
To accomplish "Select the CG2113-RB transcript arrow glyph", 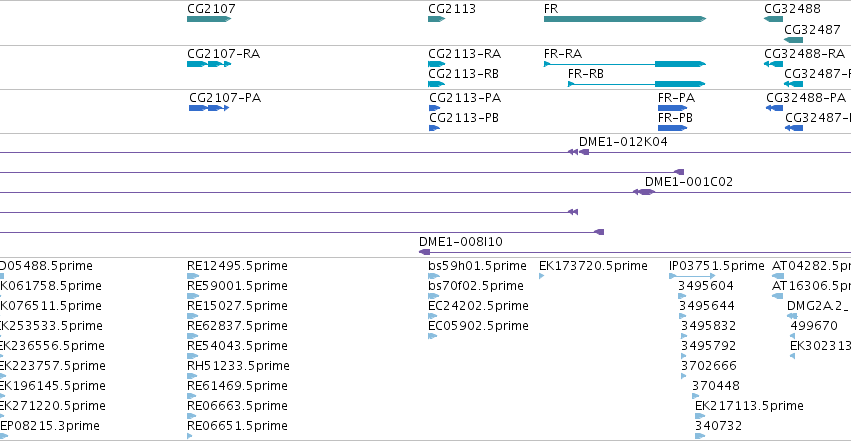I will 436,84.
